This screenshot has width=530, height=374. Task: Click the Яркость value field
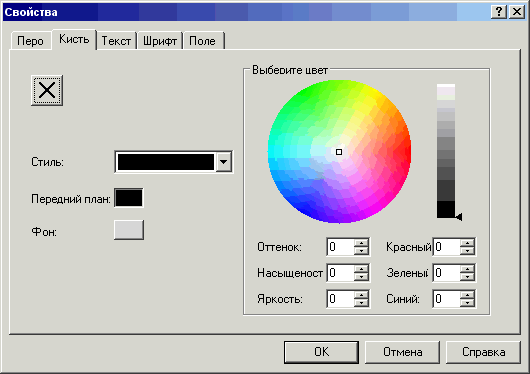[x=341, y=299]
